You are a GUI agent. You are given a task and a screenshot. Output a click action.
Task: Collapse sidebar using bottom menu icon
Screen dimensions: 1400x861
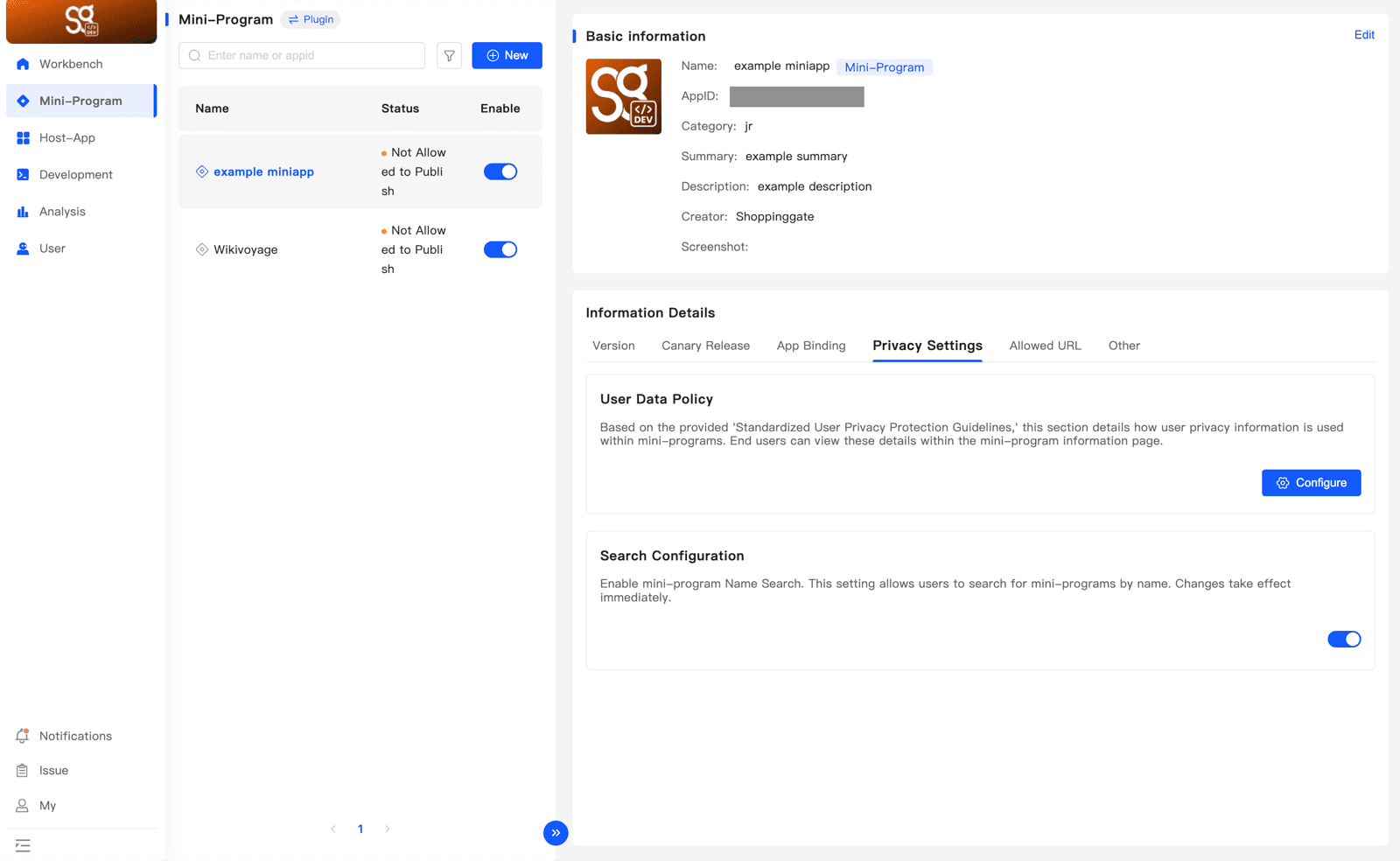coord(23,845)
